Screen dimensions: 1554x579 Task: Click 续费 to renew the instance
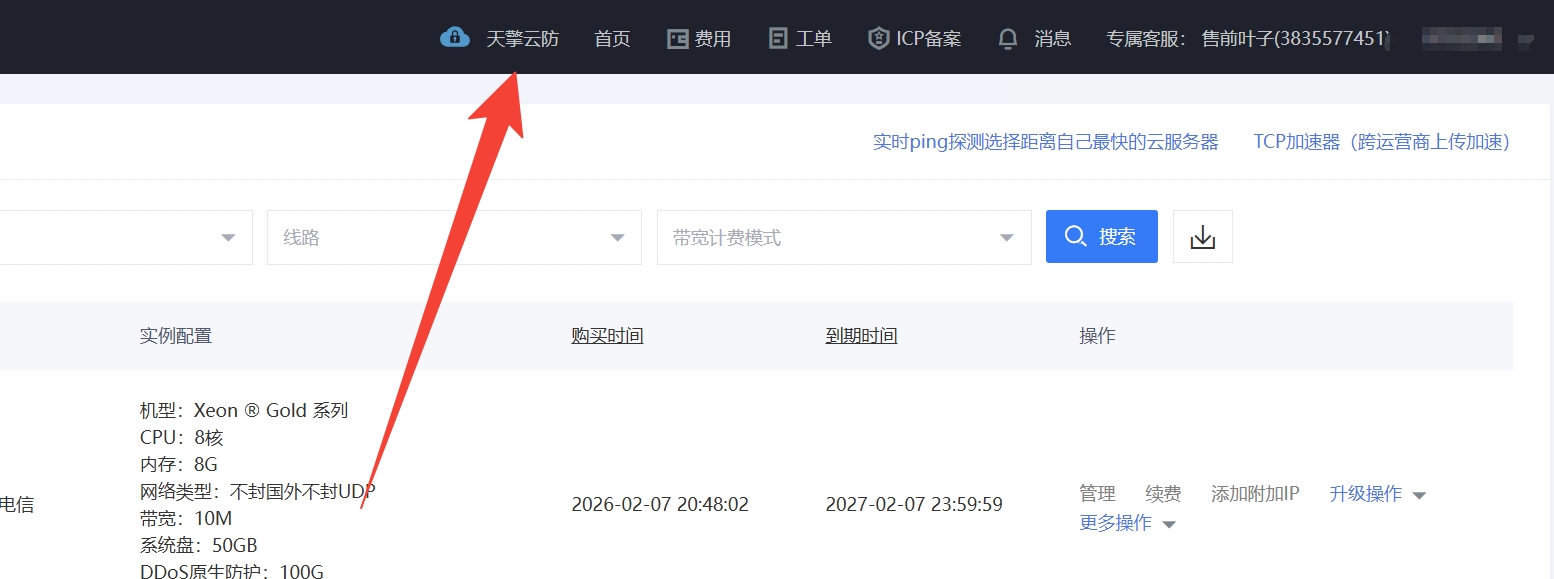click(1163, 494)
